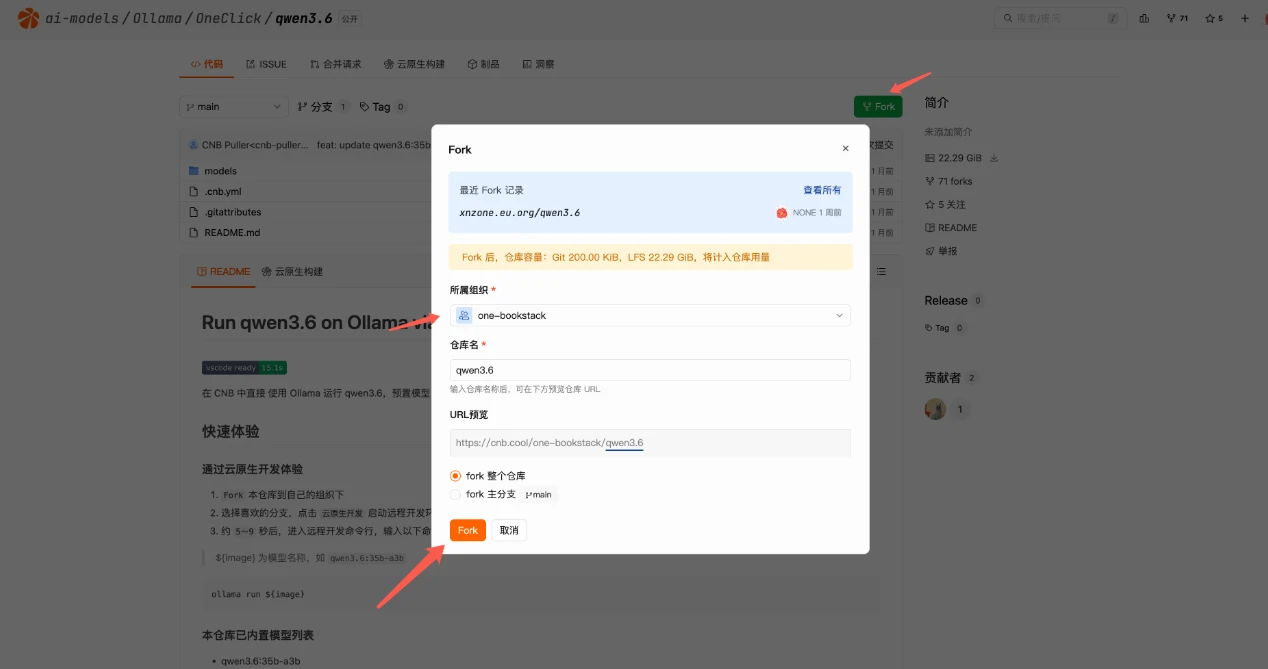Click the green Fork button on repo page
1268x669 pixels.
coord(878,106)
